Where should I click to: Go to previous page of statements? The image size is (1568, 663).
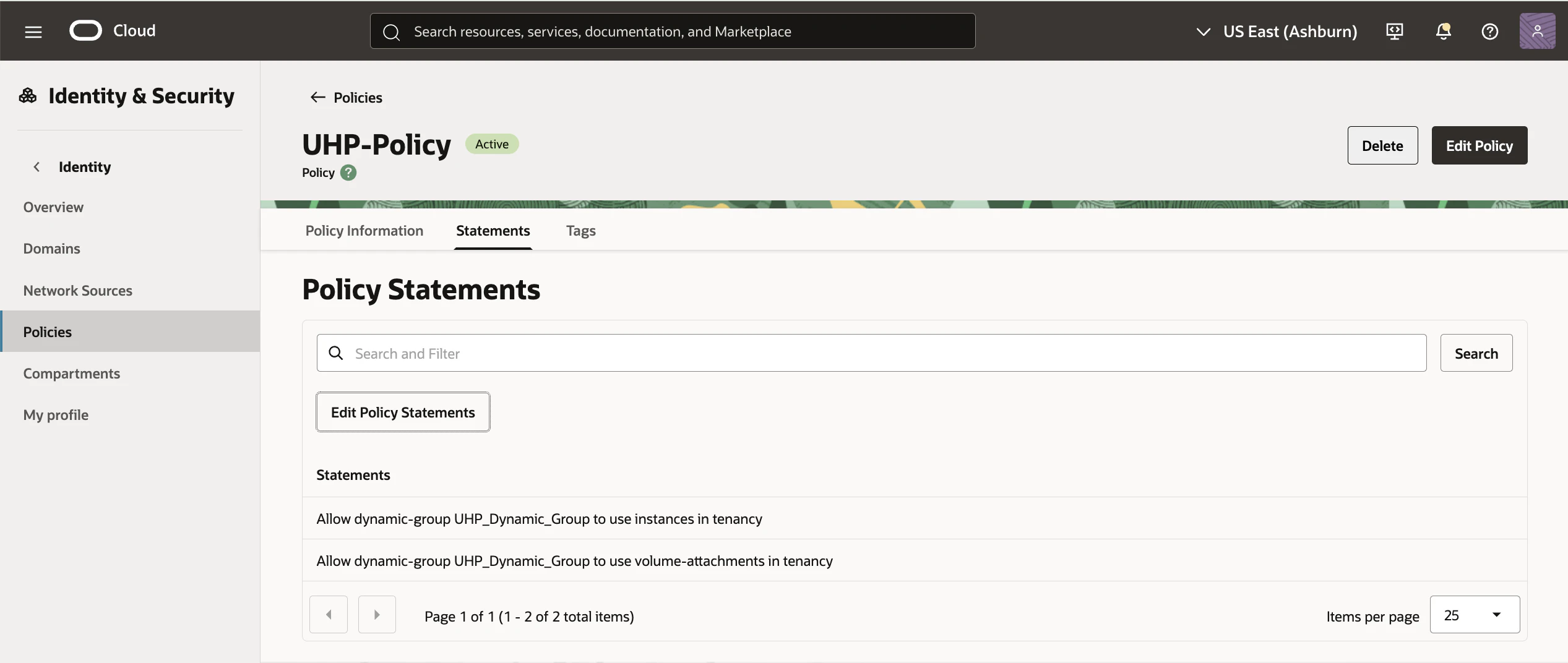click(329, 615)
